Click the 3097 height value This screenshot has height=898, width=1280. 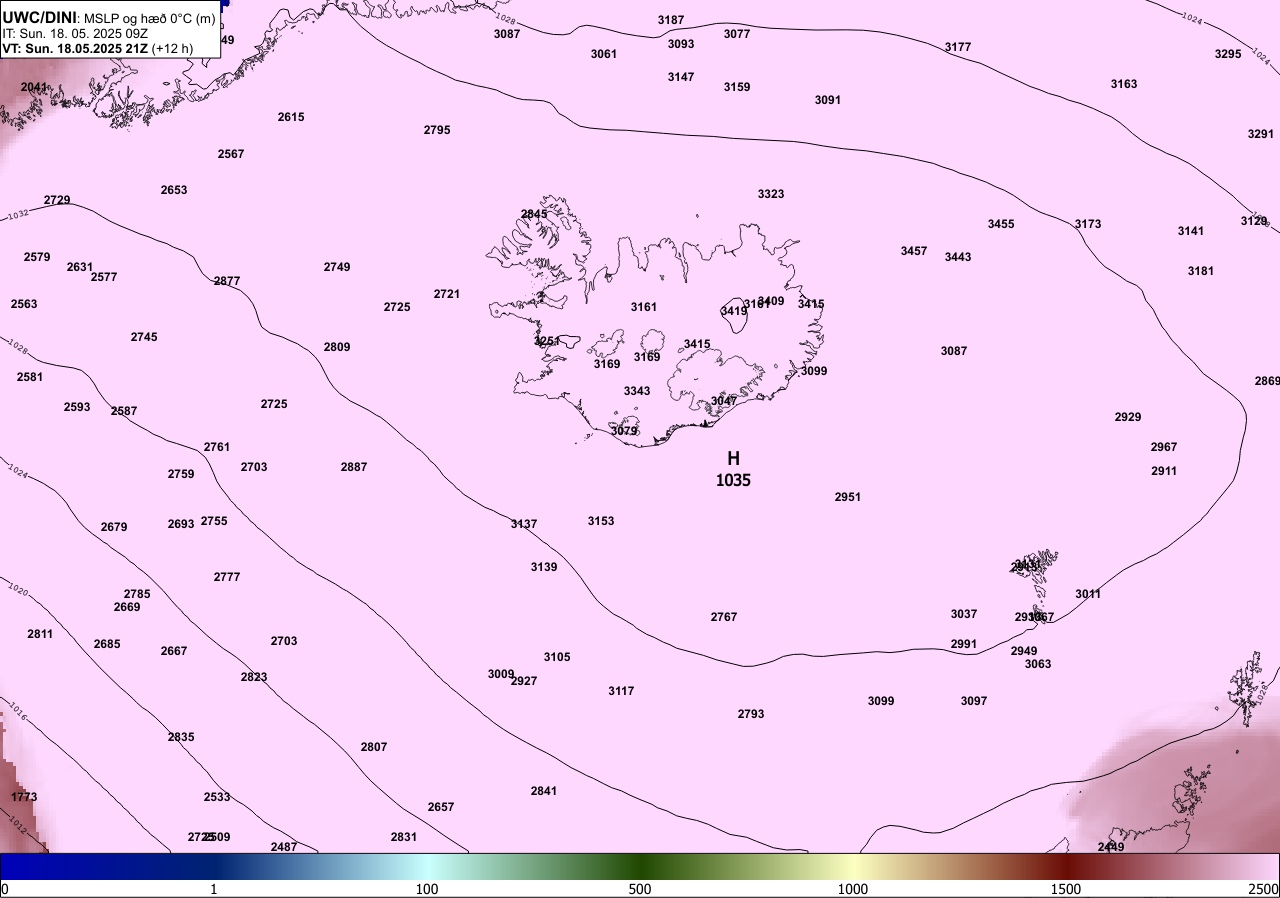click(974, 701)
